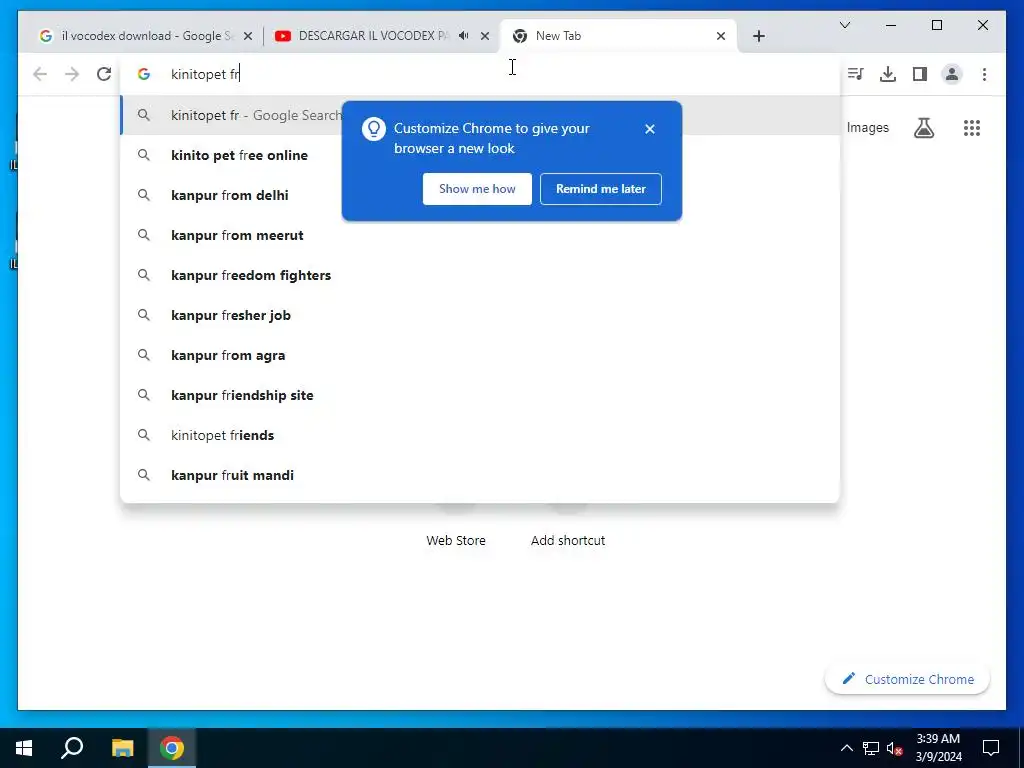Click the taskbar clock showing 3:39 AM
This screenshot has height=768, width=1024.
[938, 748]
